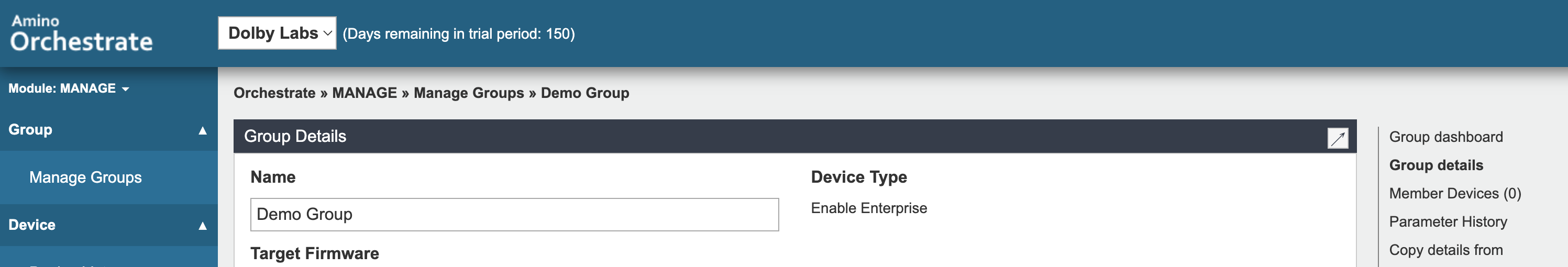Open Parameter History

click(x=1448, y=222)
